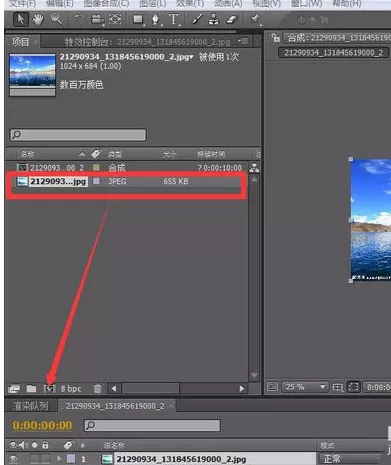Open the 帮助(H) menu

(347, 4)
